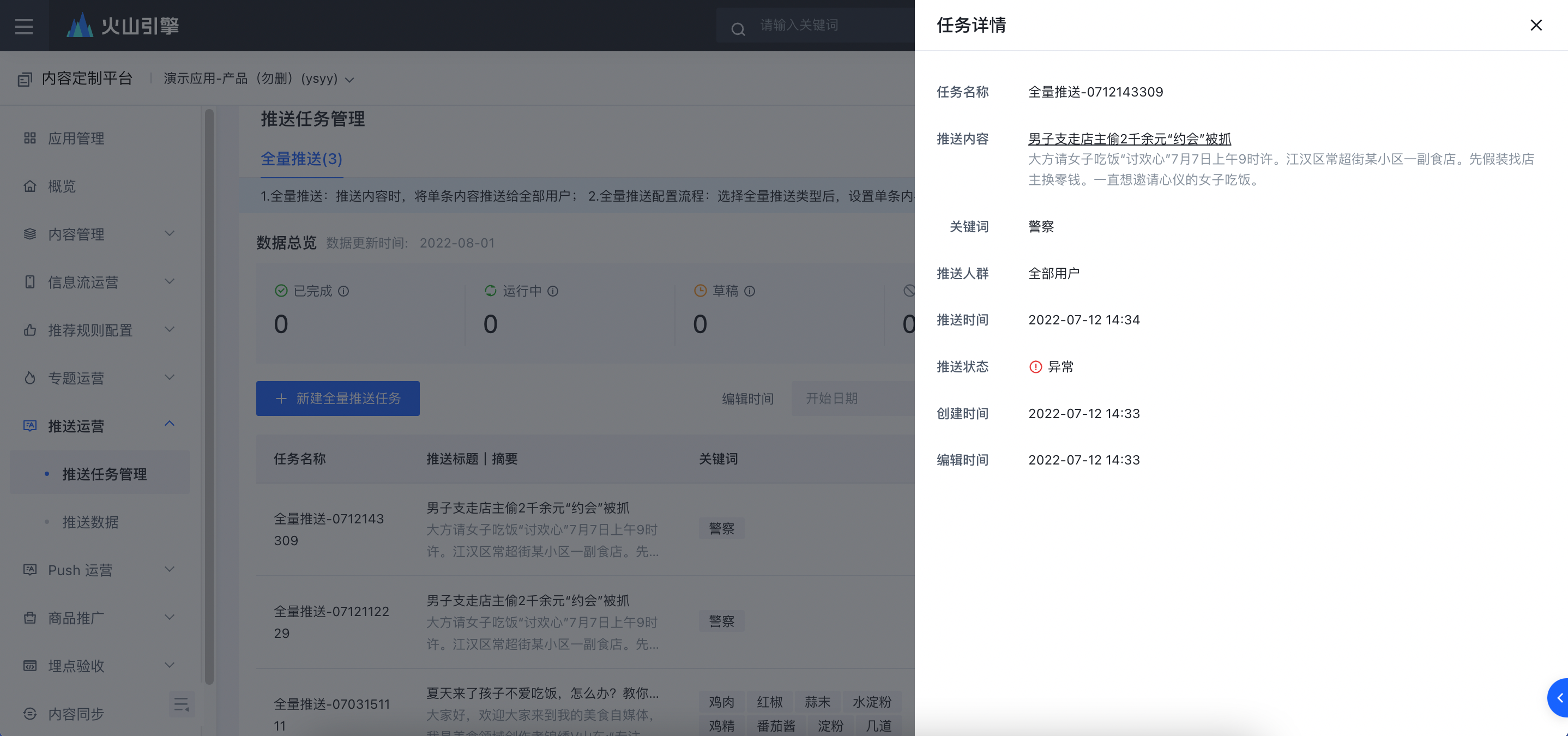Click the info icon next to 运行中

(x=553, y=291)
